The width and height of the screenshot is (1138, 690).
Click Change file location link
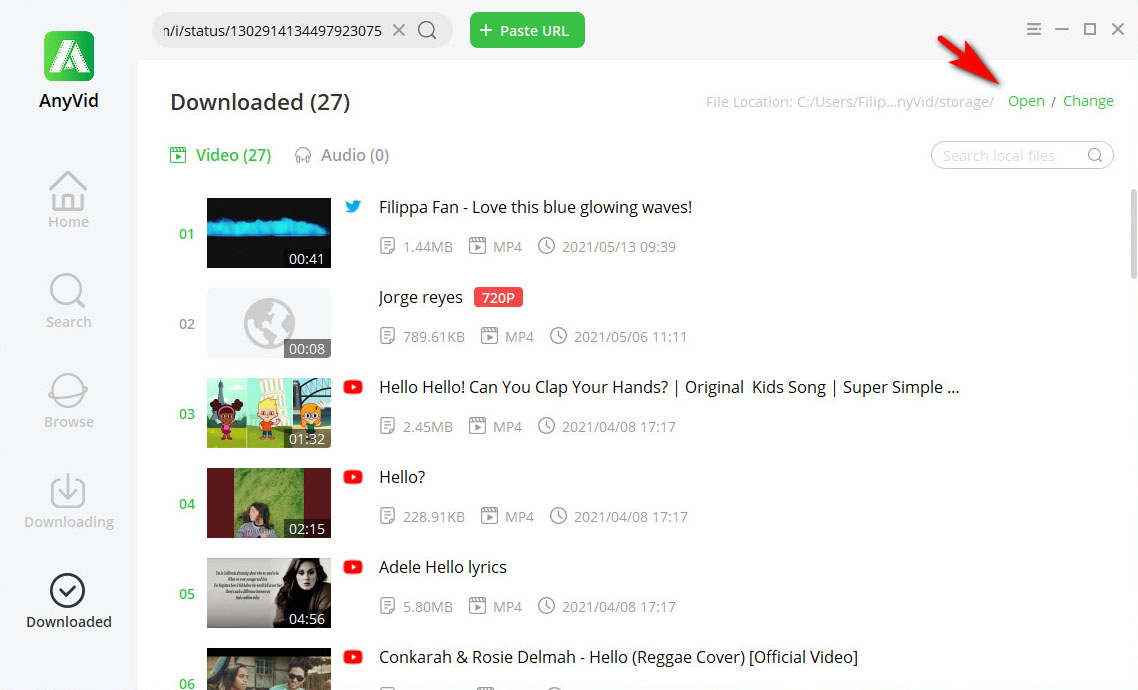[1088, 101]
